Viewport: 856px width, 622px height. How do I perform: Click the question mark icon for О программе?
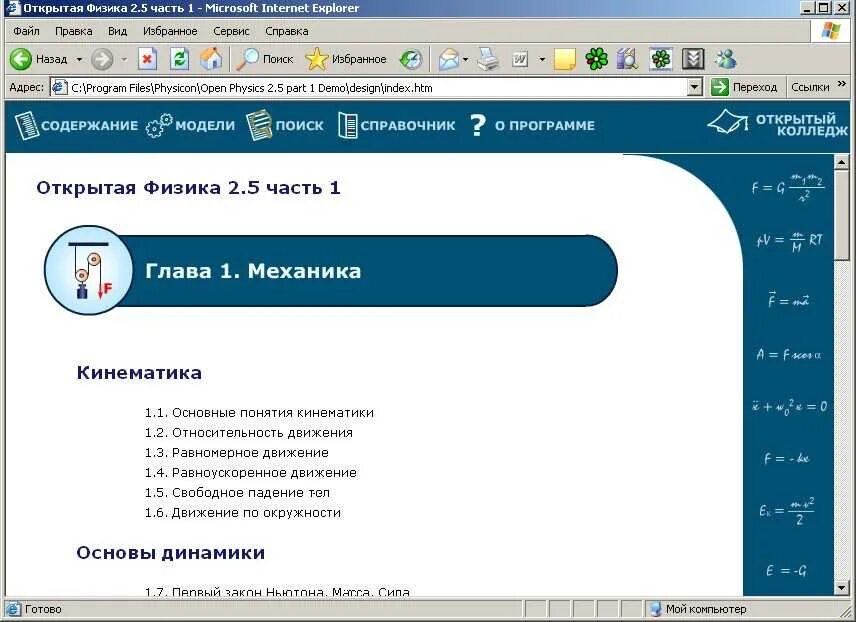click(477, 125)
